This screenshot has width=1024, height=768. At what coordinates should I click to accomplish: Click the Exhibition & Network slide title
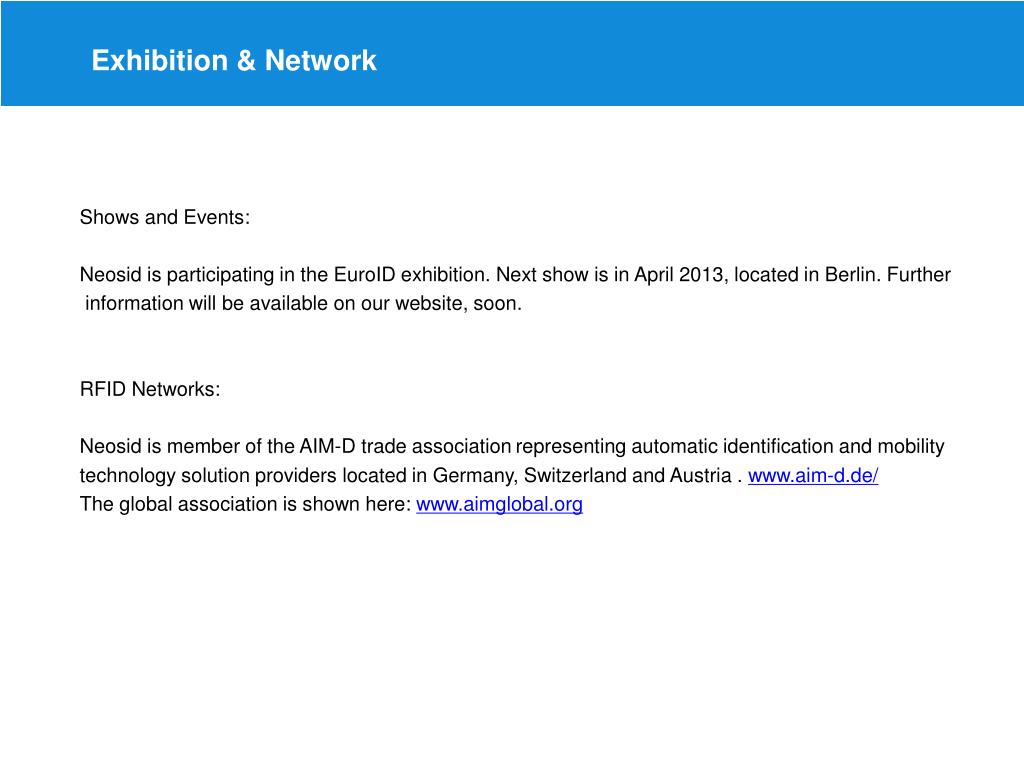pyautogui.click(x=234, y=61)
